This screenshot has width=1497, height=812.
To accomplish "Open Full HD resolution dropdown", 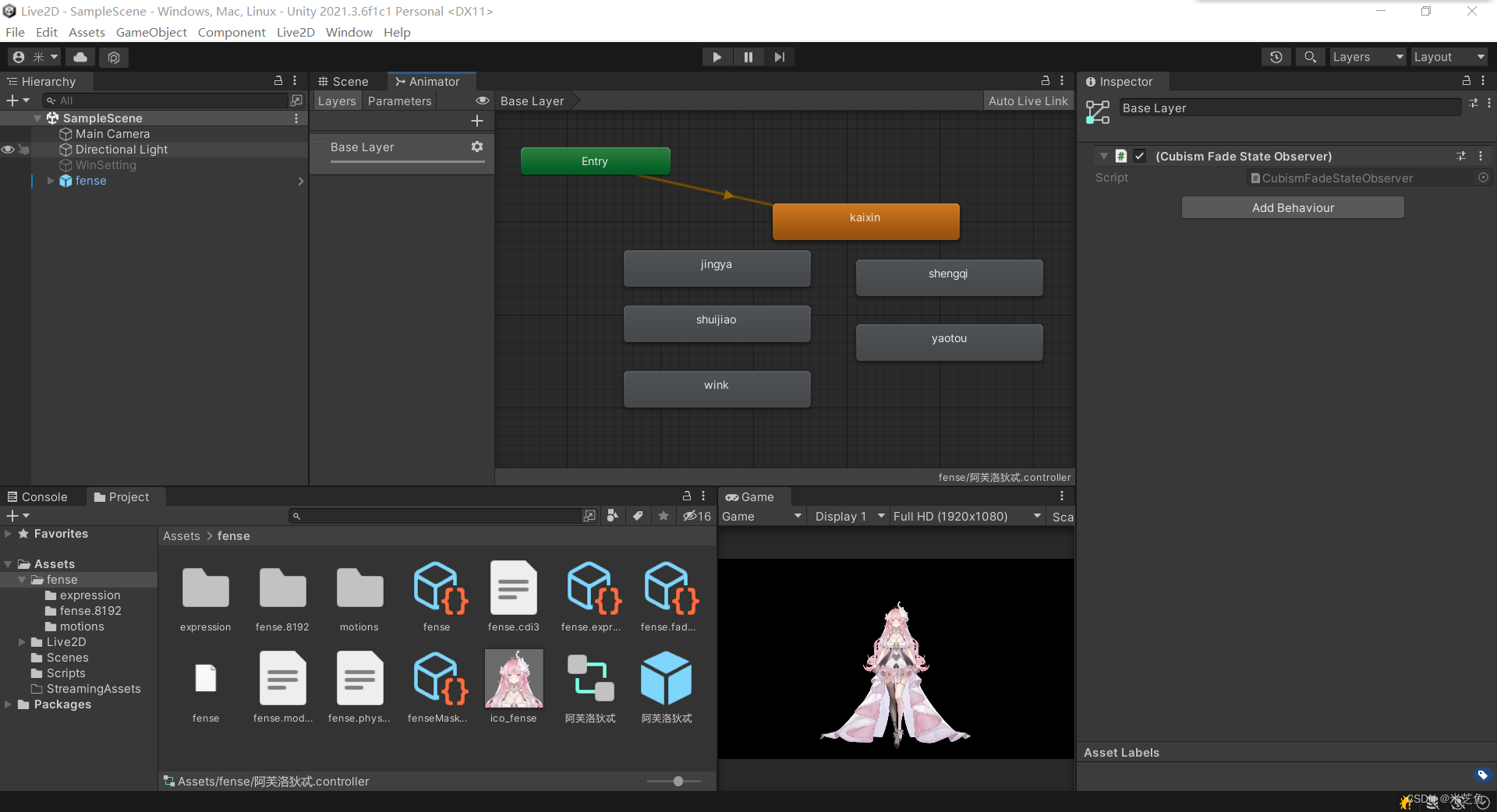I will coord(967,516).
